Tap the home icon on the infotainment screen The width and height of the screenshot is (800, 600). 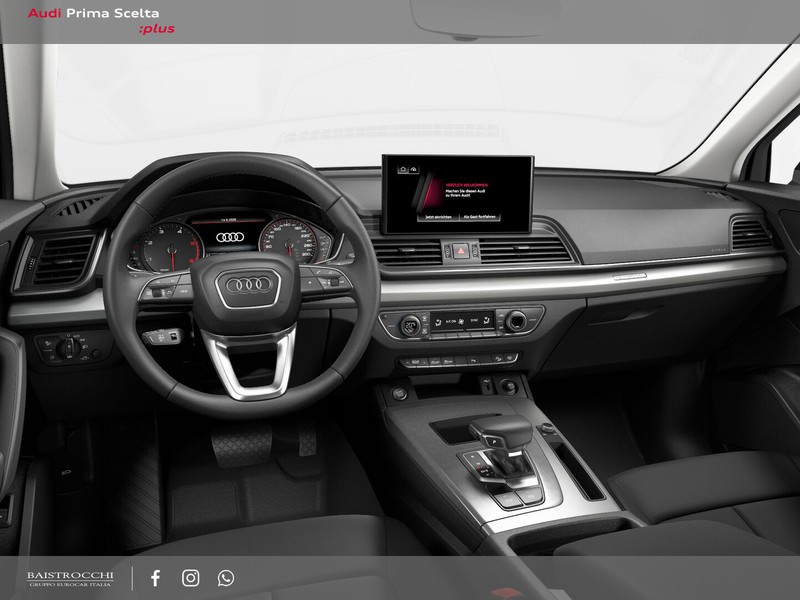pos(403,169)
